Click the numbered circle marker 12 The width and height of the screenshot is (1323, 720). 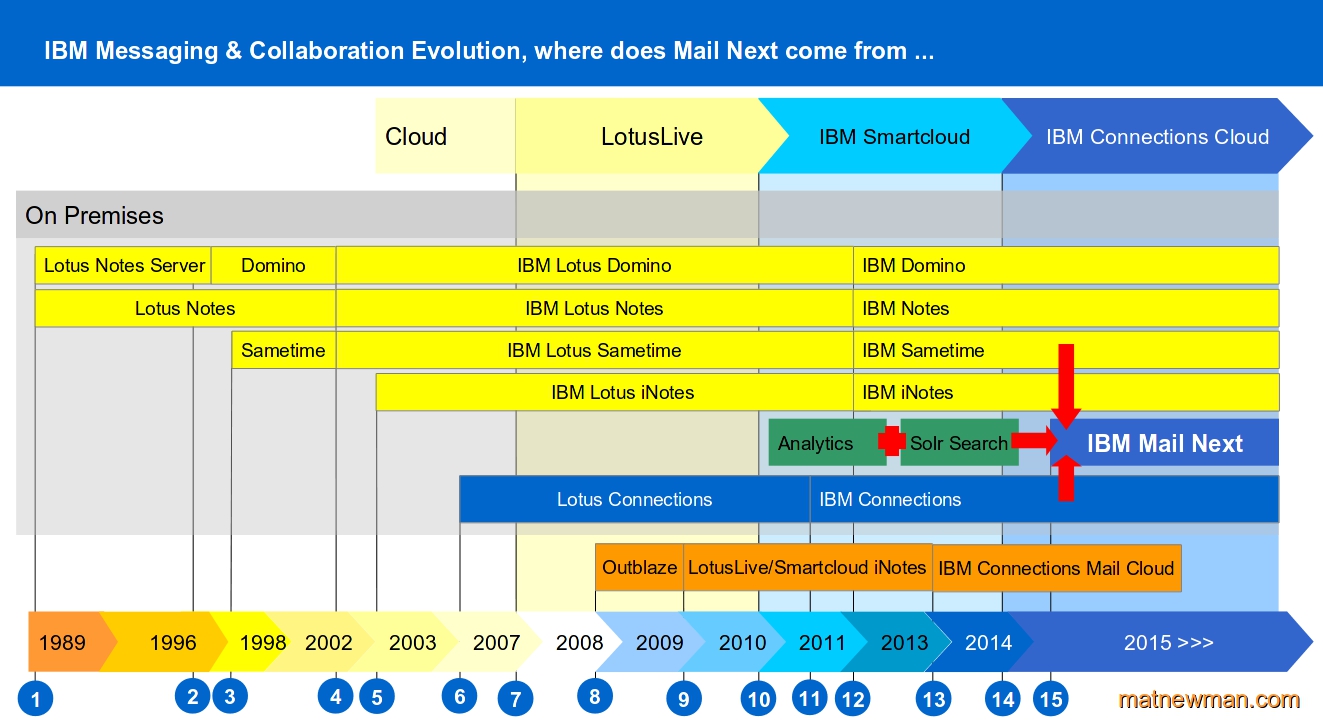tap(853, 699)
